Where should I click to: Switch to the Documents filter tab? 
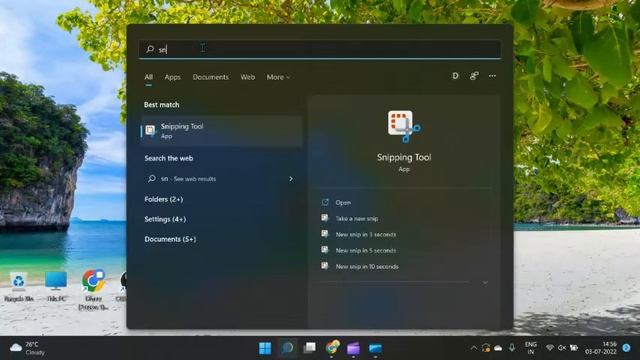[211, 77]
